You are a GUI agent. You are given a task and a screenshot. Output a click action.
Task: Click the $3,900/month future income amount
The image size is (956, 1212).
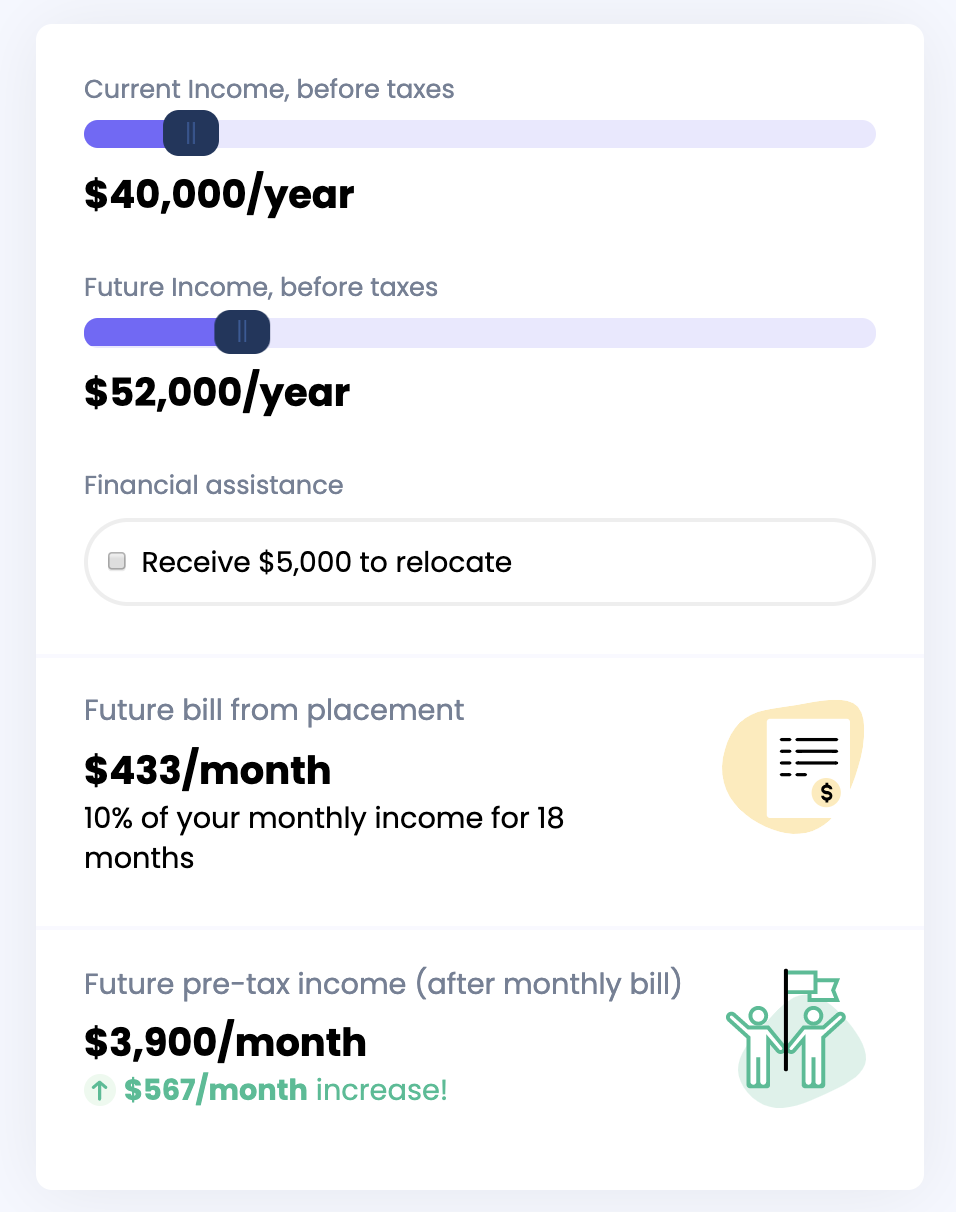pyautogui.click(x=225, y=1042)
